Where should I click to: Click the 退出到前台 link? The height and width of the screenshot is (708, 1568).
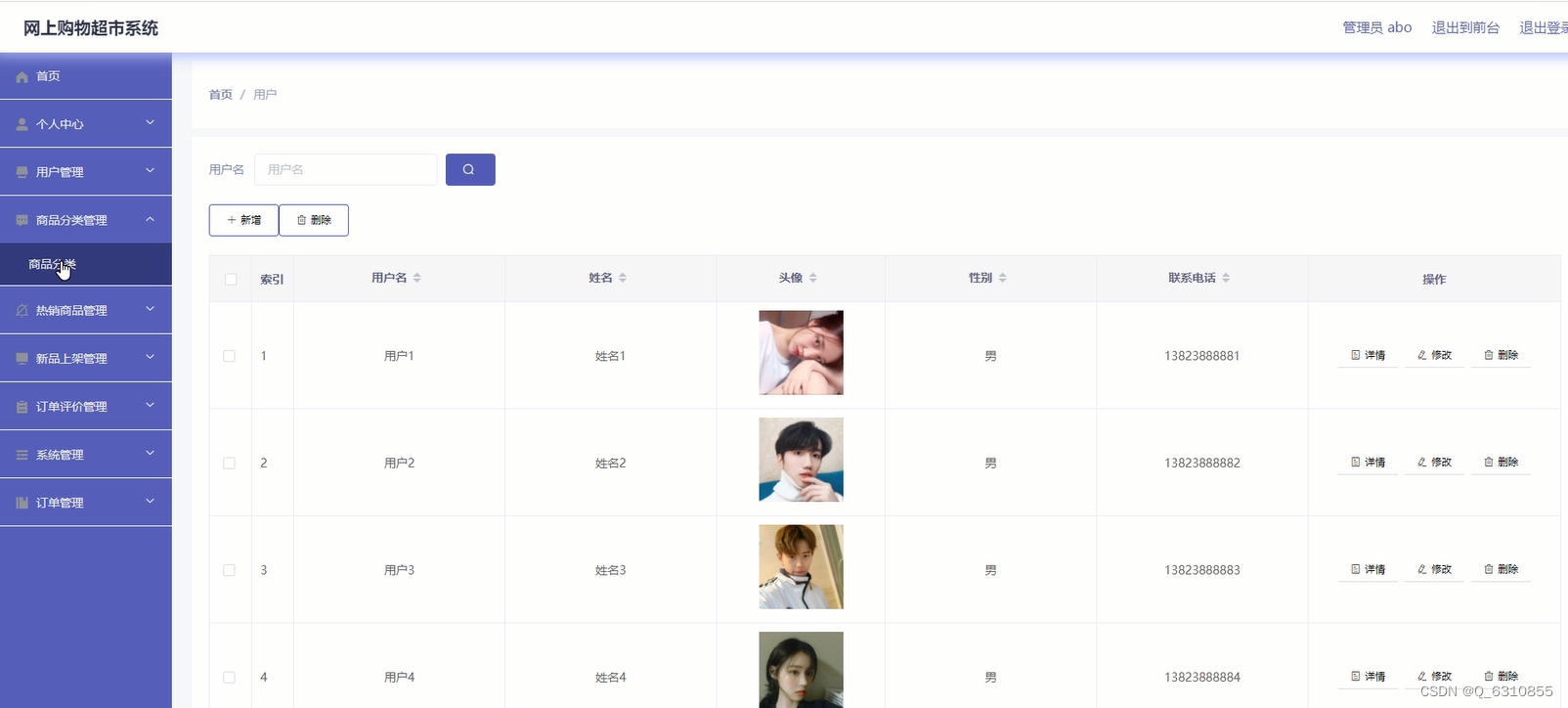point(1465,27)
